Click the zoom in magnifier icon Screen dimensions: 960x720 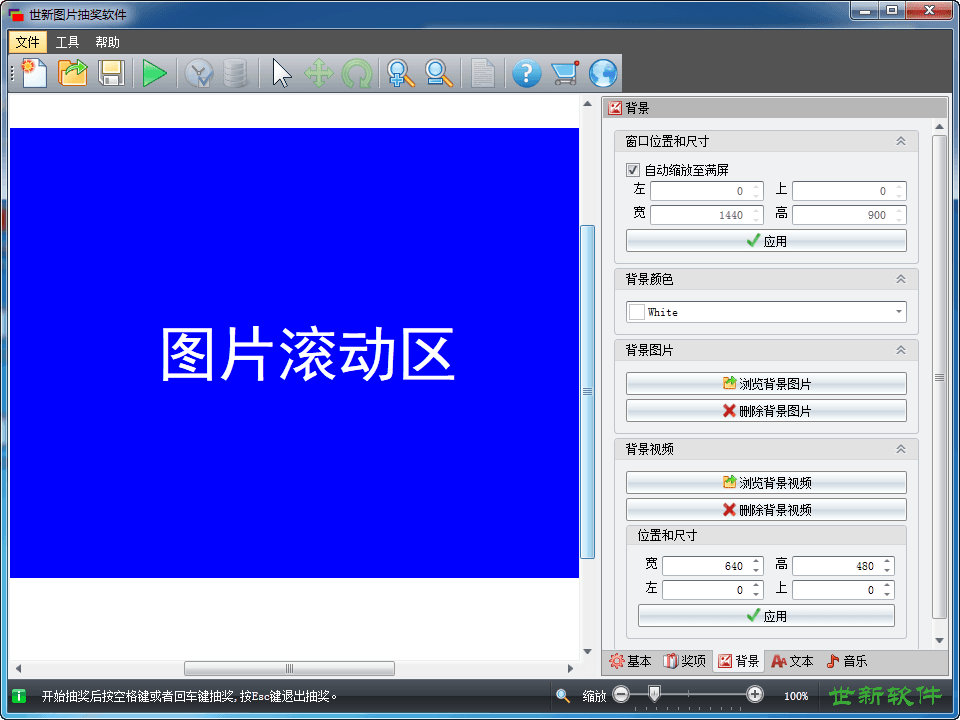point(401,73)
